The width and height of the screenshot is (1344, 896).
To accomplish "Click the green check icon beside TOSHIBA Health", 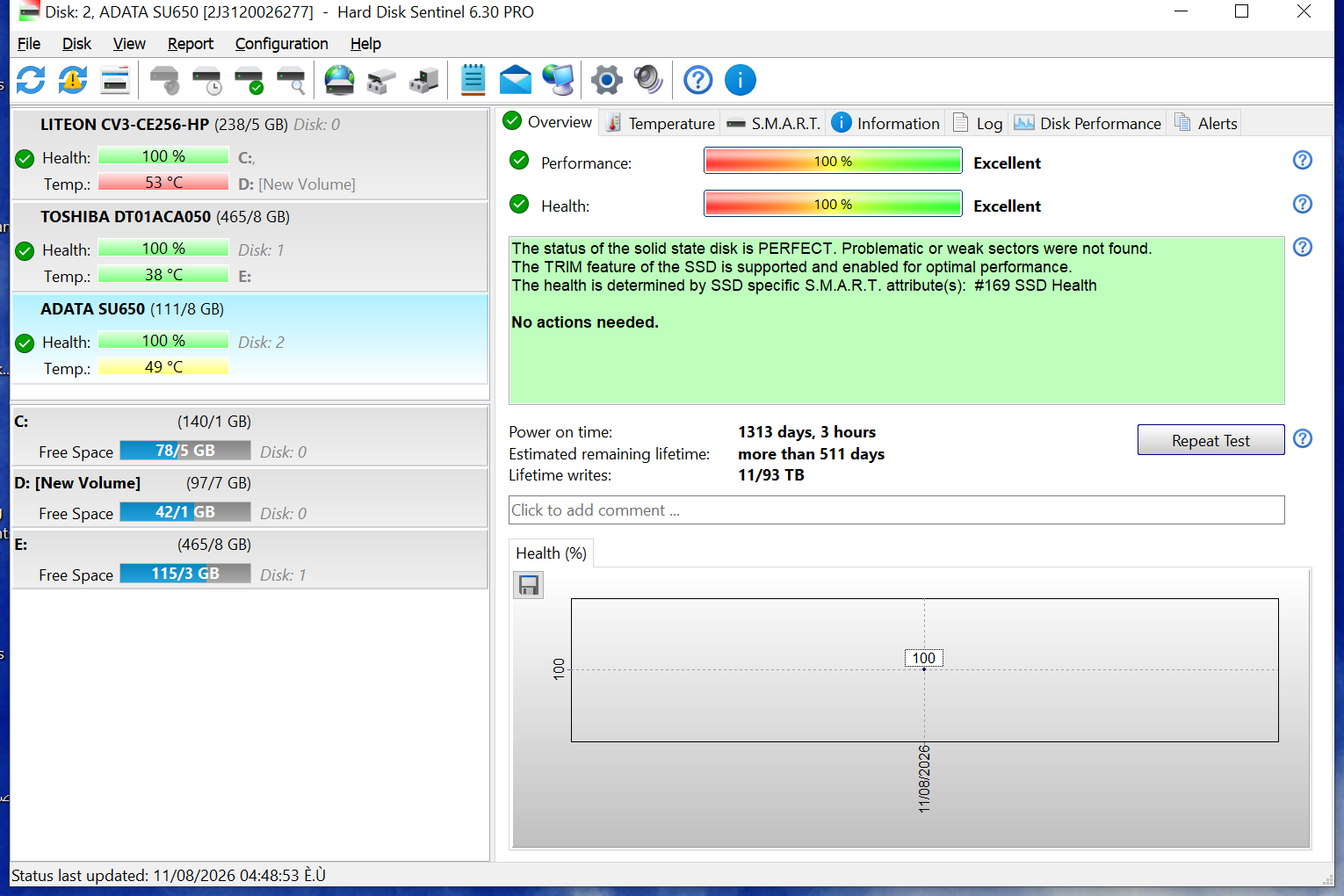I will point(25,251).
